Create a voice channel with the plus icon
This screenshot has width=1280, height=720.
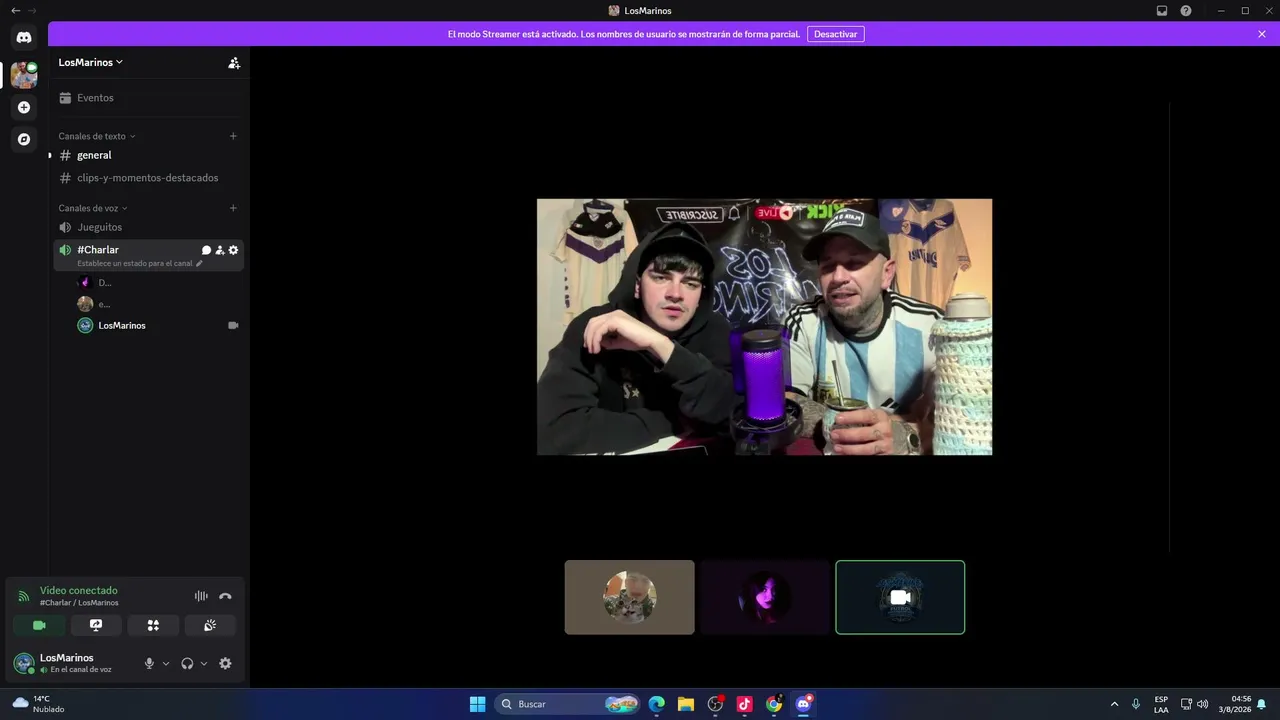(x=233, y=208)
